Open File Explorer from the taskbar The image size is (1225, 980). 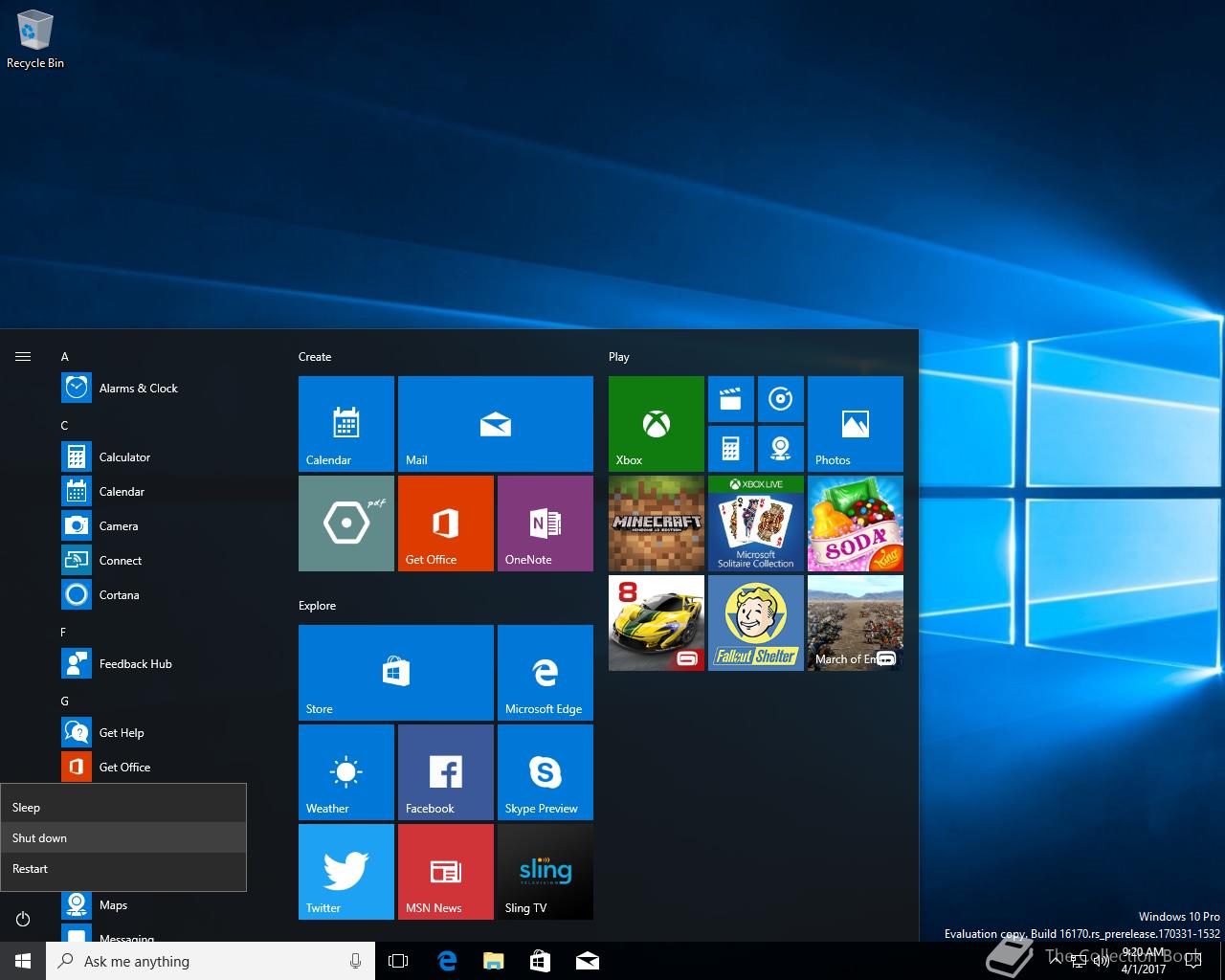493,961
